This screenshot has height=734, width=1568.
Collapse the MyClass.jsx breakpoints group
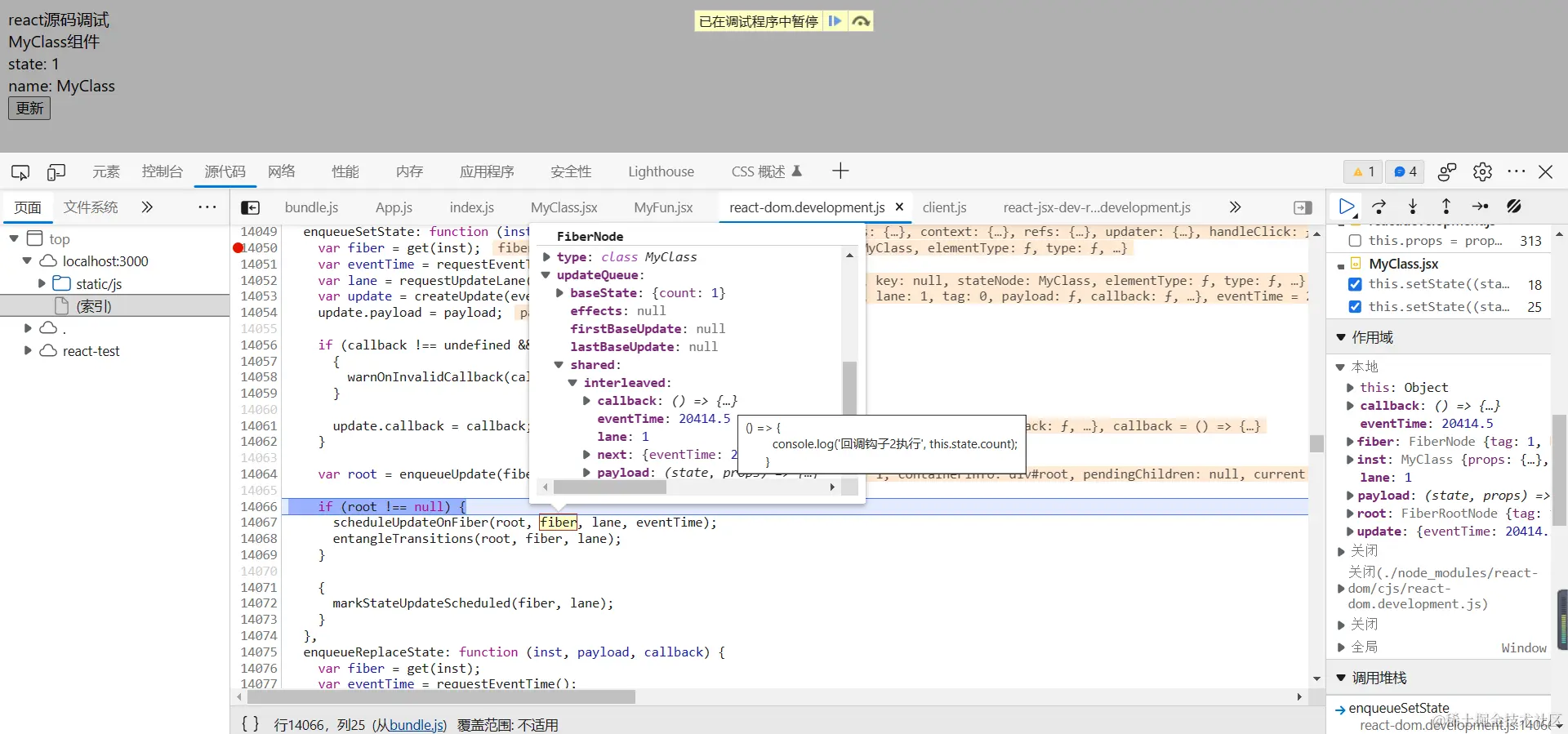pos(1341,265)
